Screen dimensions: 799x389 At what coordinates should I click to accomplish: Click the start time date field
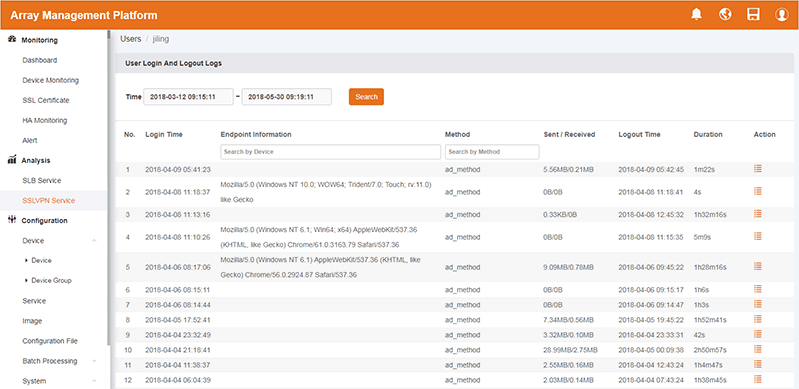[x=189, y=97]
